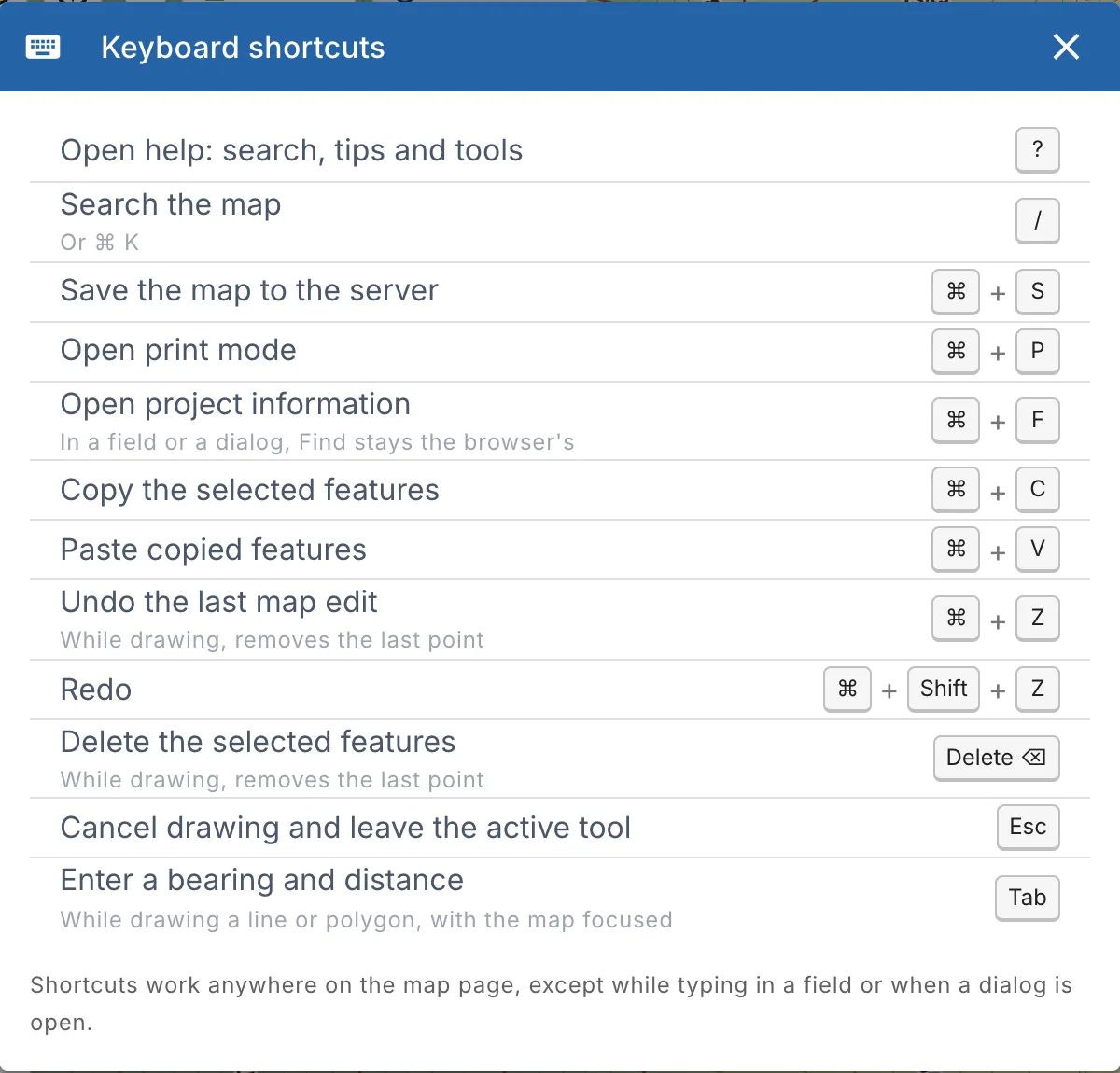Click the Delete key badge
The image size is (1120, 1073).
pyautogui.click(x=997, y=758)
